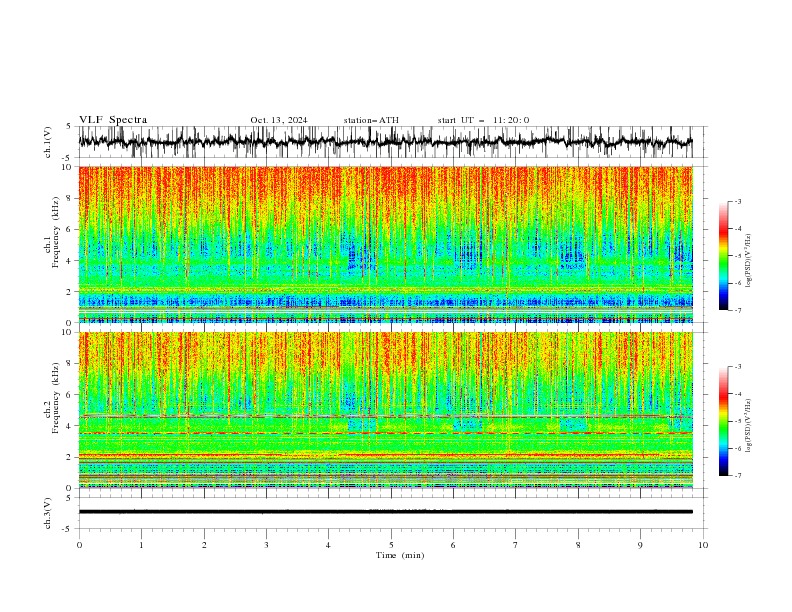Click the "5" tick on the time axis
This screenshot has height=612, width=792.
pos(391,545)
